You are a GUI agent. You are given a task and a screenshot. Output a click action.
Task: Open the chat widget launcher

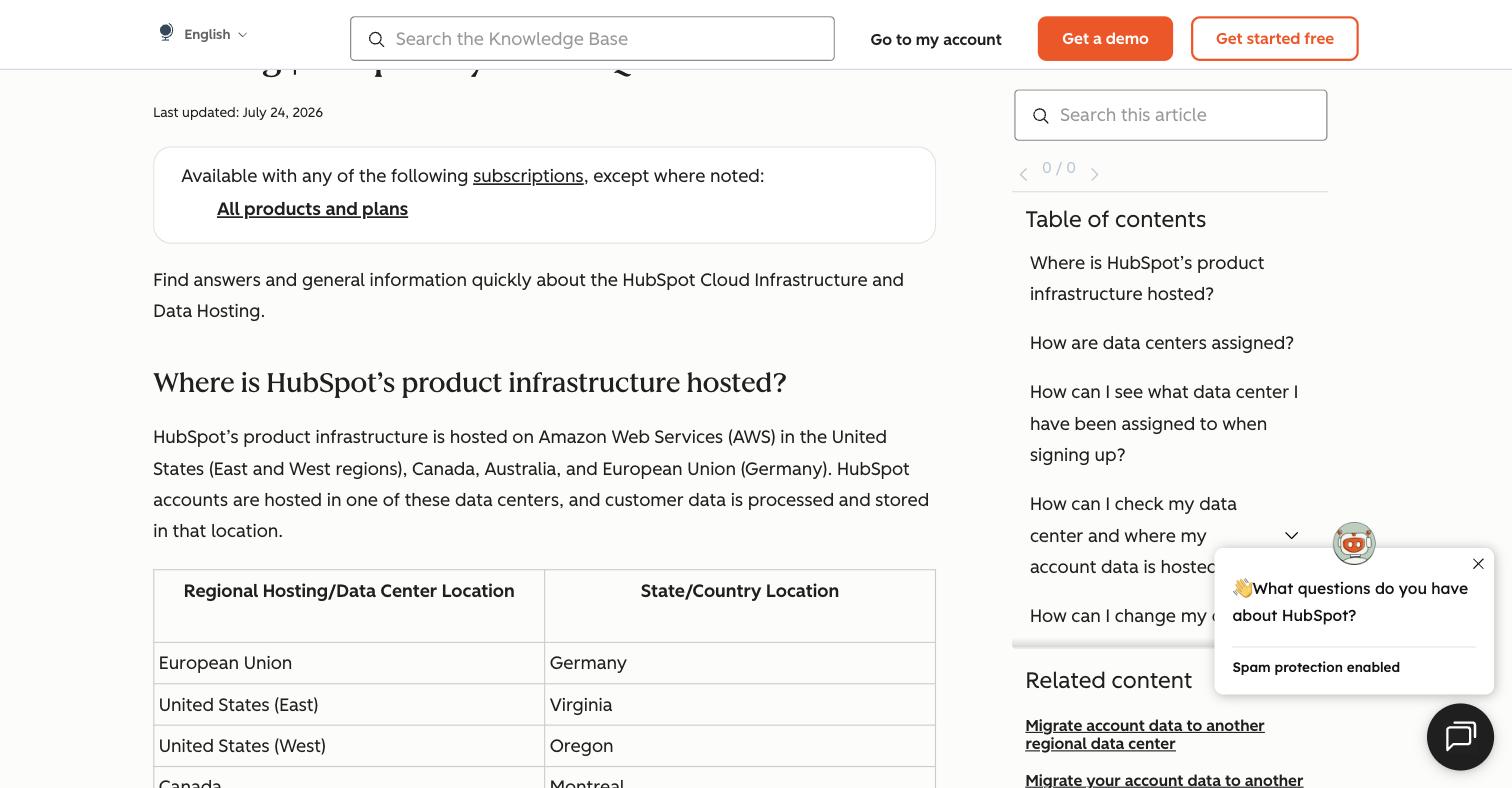pos(1460,737)
